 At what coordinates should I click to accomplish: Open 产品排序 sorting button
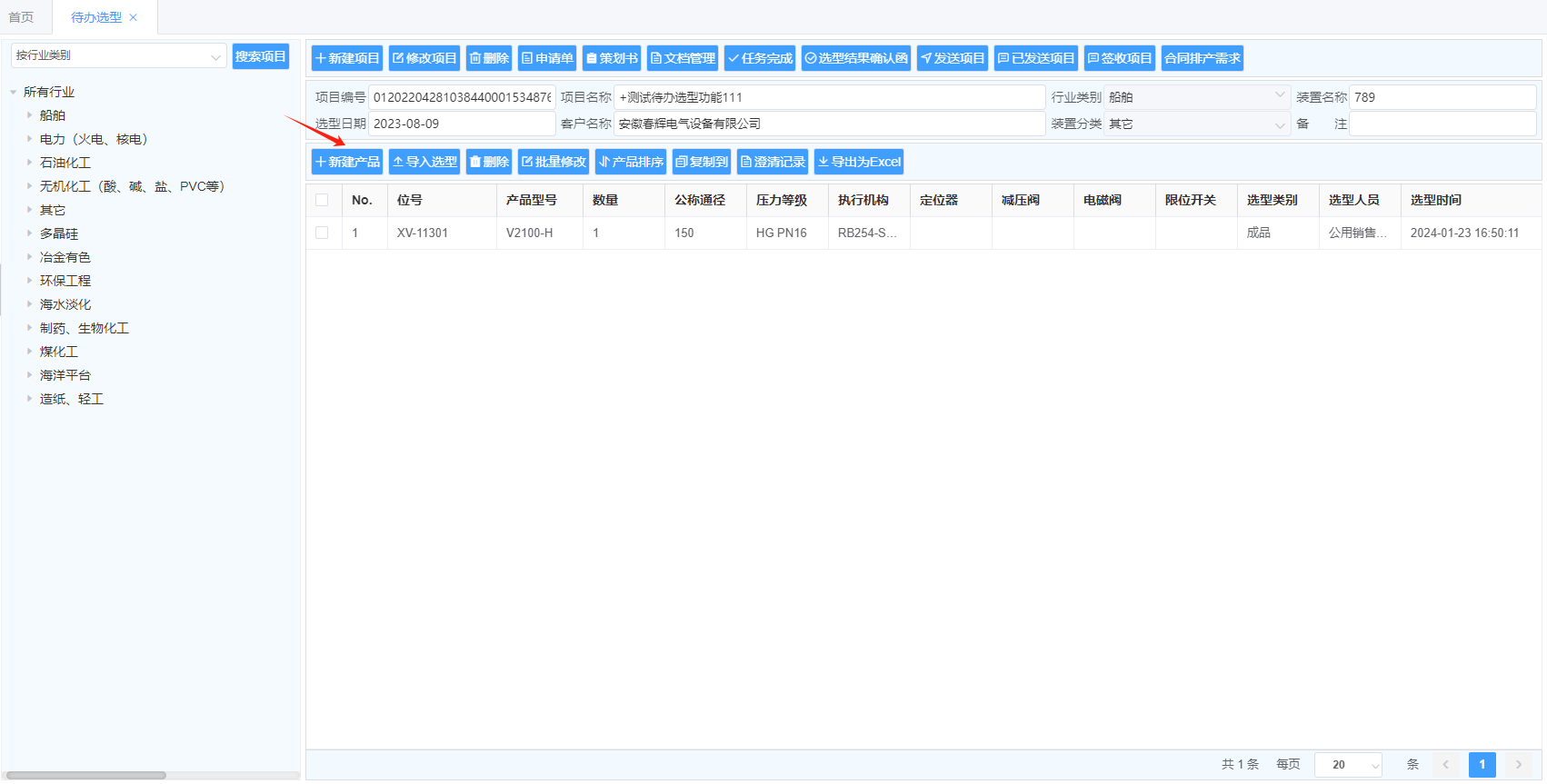click(630, 162)
